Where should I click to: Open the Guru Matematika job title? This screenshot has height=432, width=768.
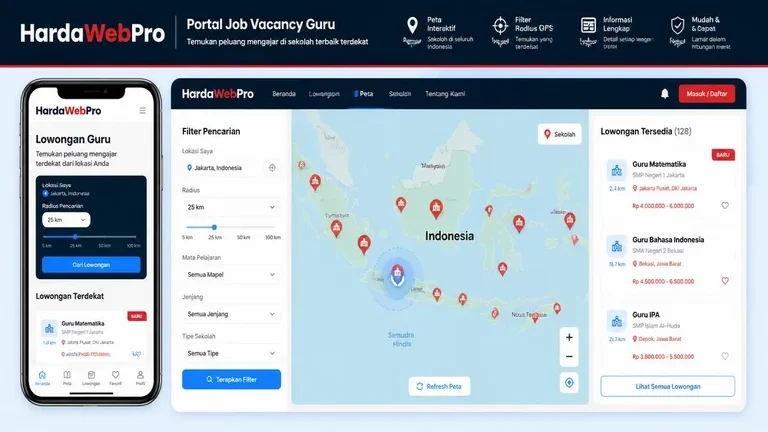tap(659, 164)
